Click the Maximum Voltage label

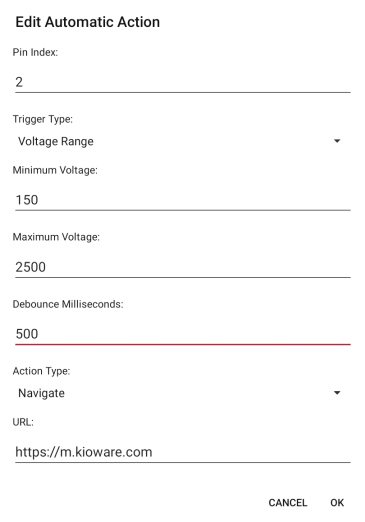coord(56,237)
